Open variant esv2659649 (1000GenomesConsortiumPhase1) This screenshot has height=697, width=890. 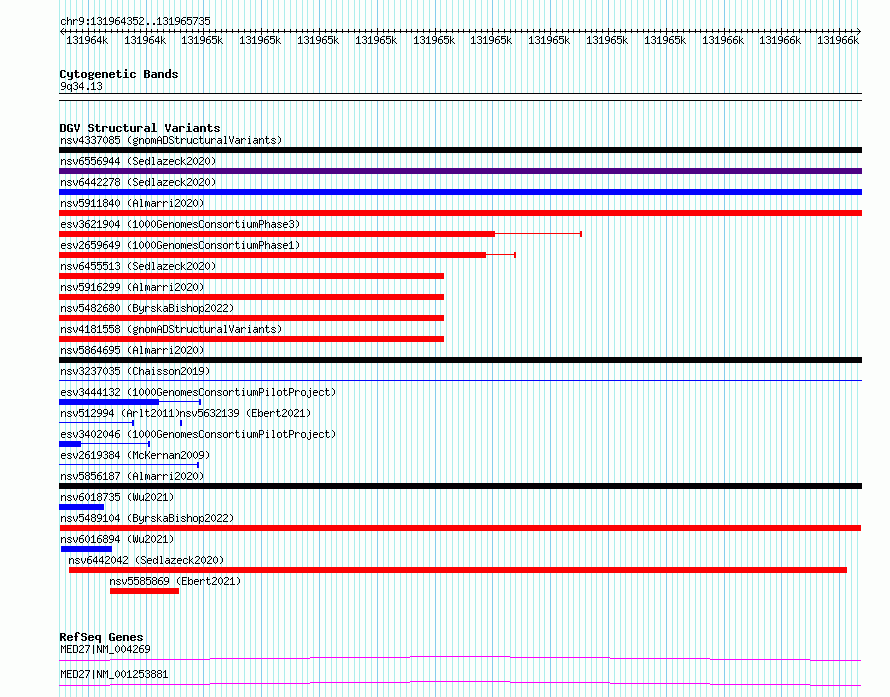[180, 245]
